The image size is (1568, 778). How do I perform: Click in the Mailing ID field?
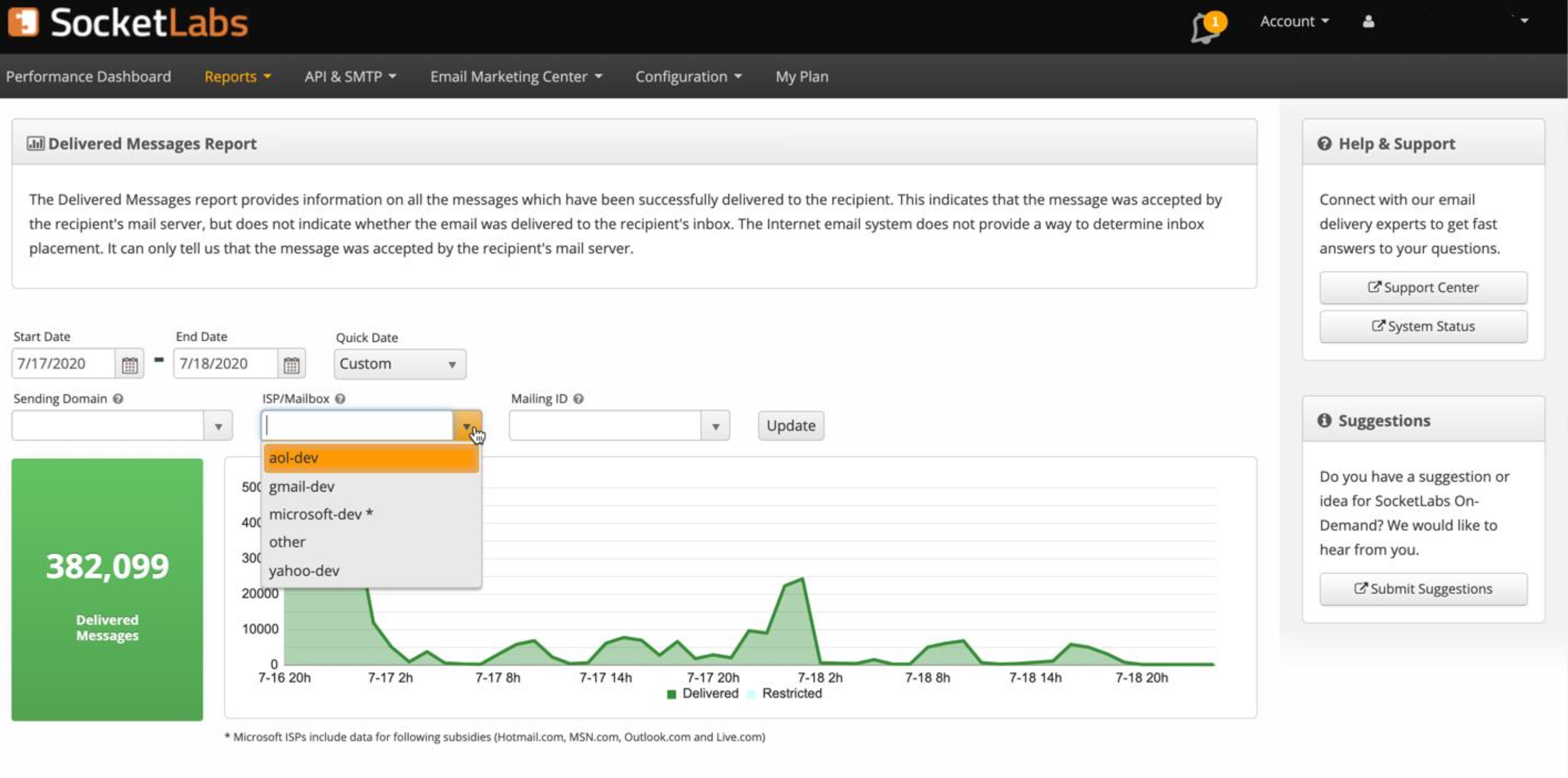click(x=605, y=425)
